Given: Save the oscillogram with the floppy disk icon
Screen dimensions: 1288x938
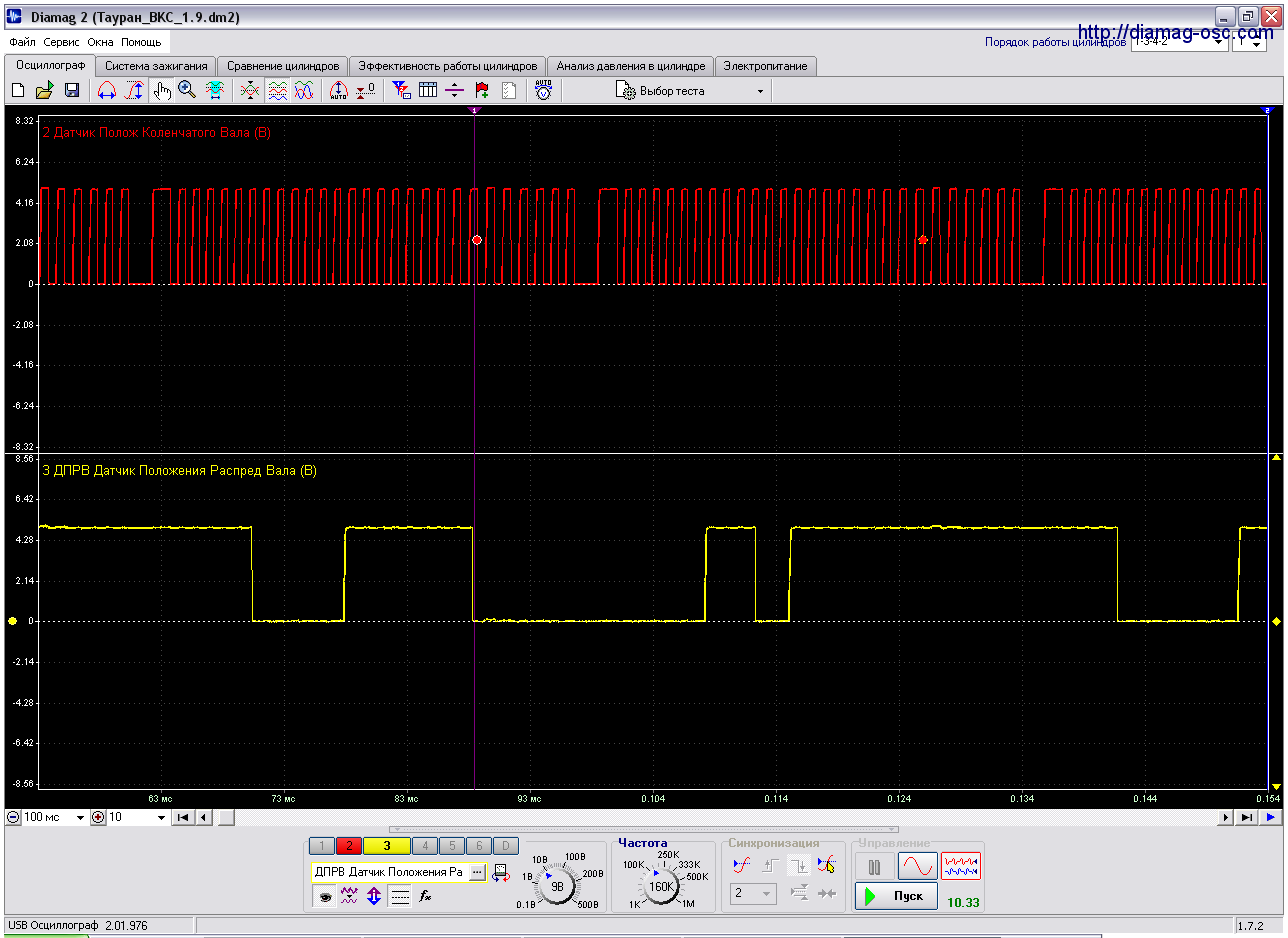Looking at the screenshot, I should tap(71, 91).
